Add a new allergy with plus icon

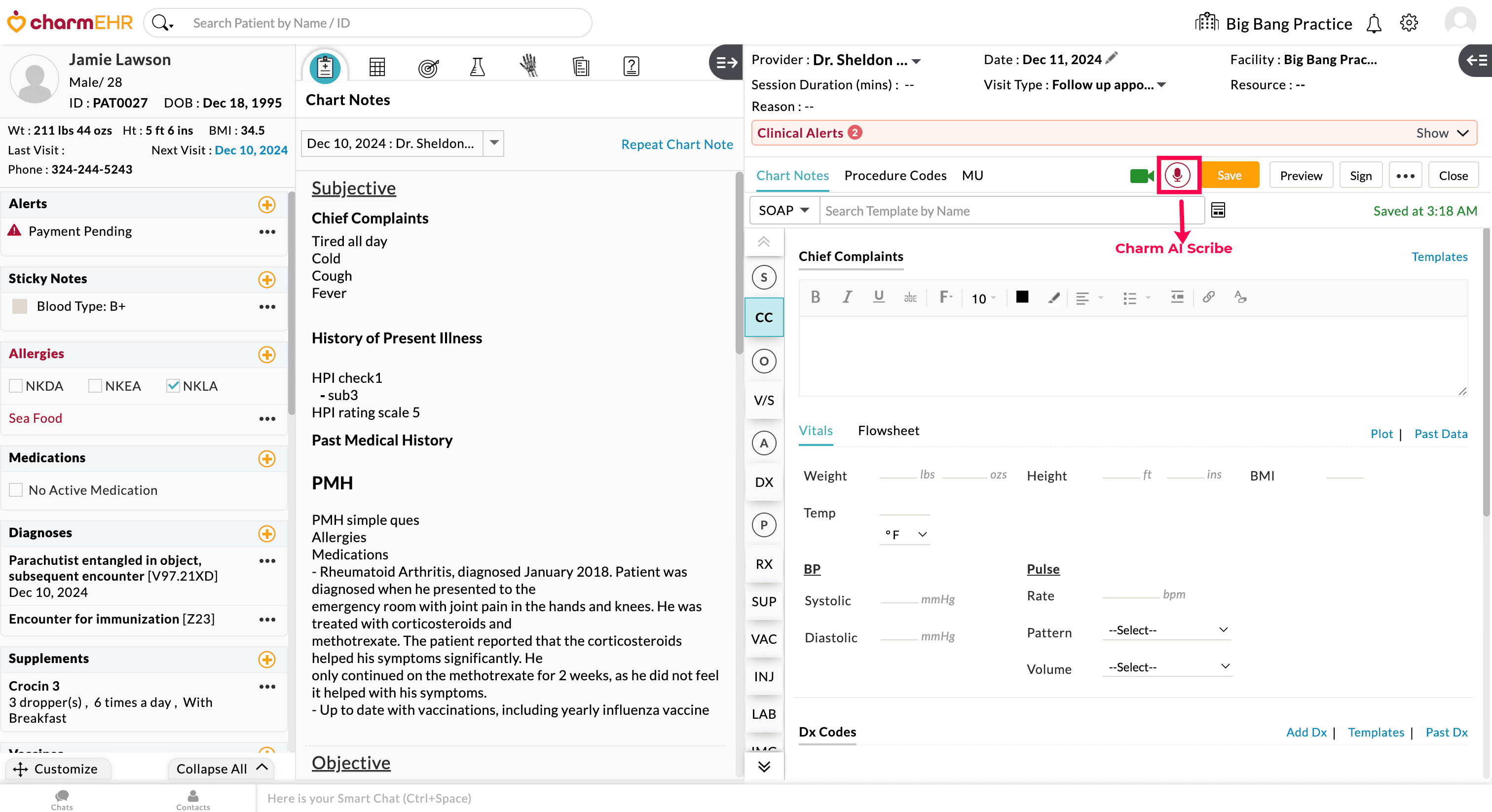tap(266, 355)
